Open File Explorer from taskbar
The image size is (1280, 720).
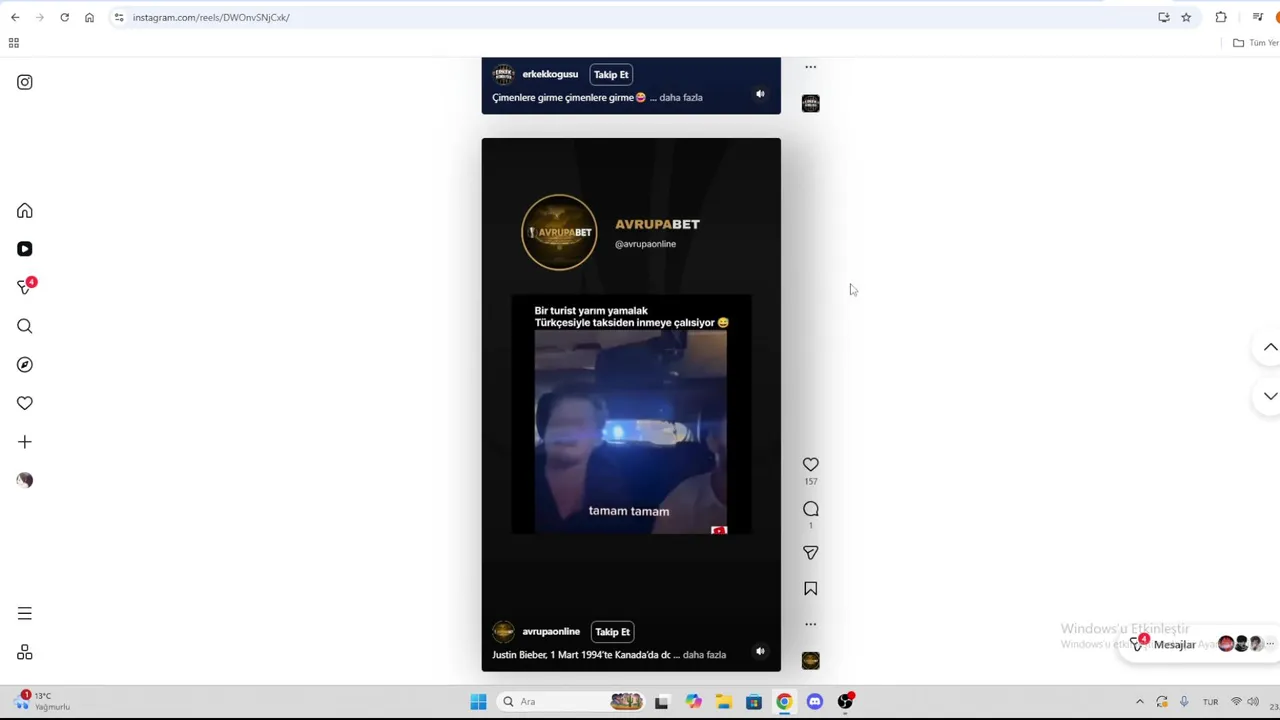pos(723,702)
